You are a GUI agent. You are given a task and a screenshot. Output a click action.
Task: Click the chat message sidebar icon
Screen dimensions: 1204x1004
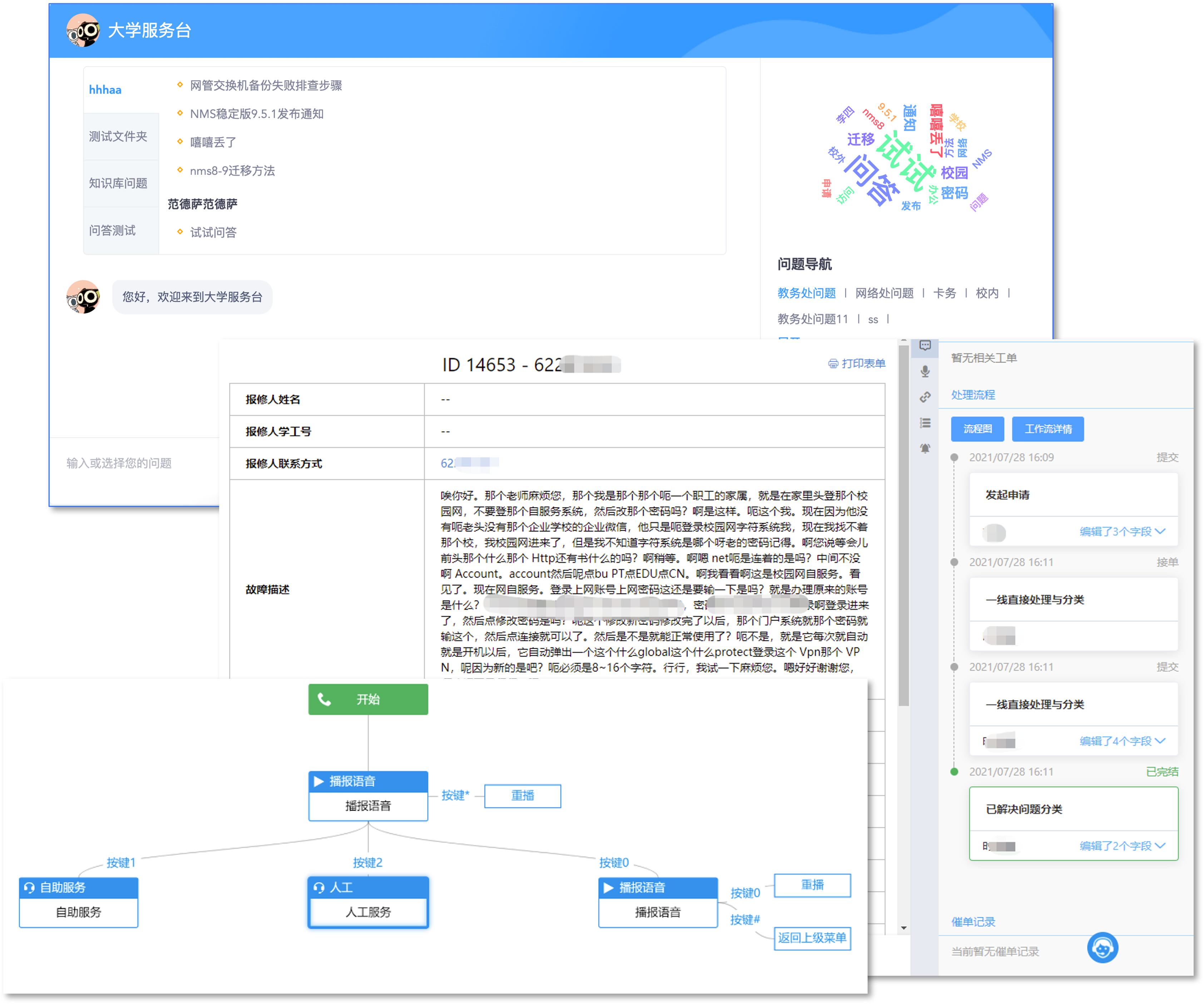click(x=925, y=345)
